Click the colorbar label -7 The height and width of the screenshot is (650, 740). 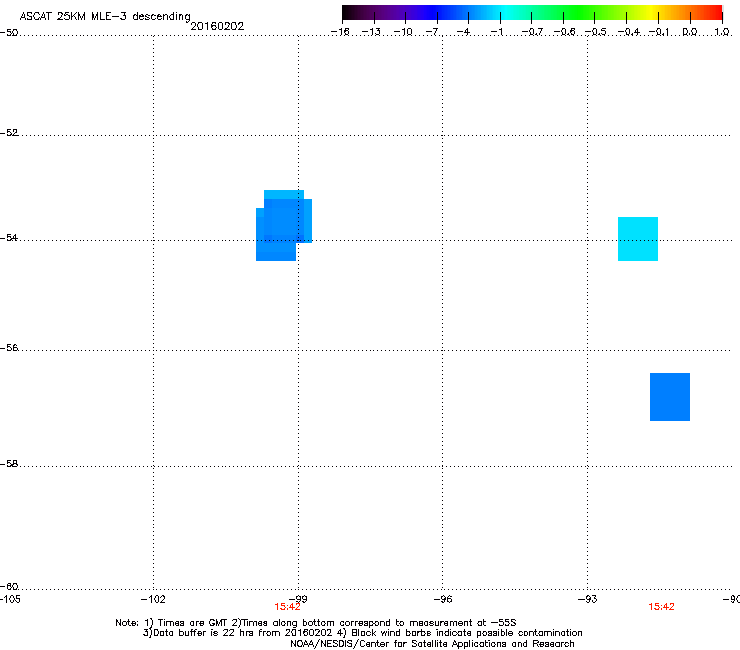pyautogui.click(x=433, y=32)
